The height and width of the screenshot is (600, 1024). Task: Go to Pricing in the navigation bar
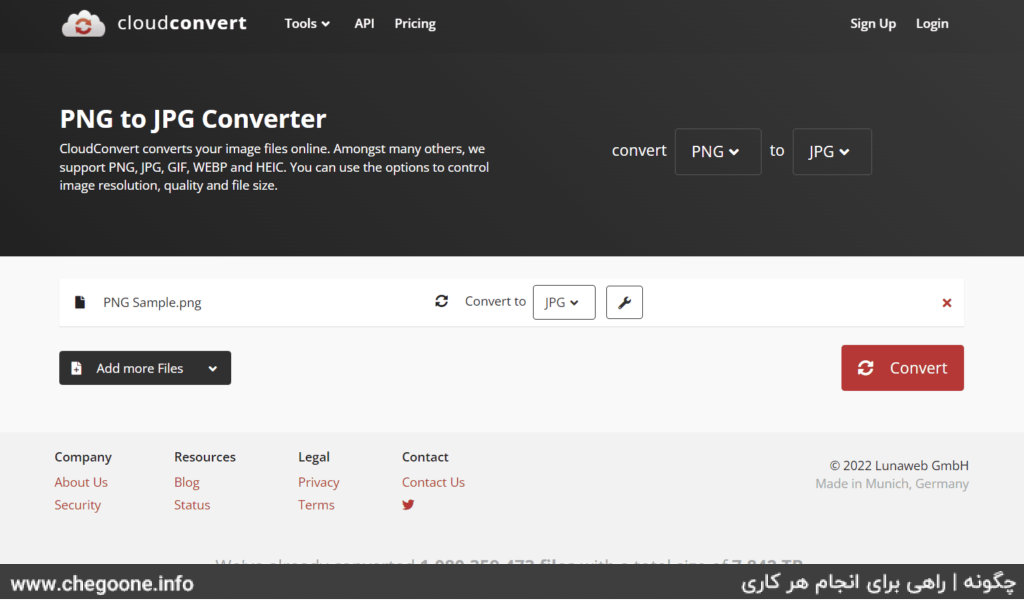(x=415, y=24)
